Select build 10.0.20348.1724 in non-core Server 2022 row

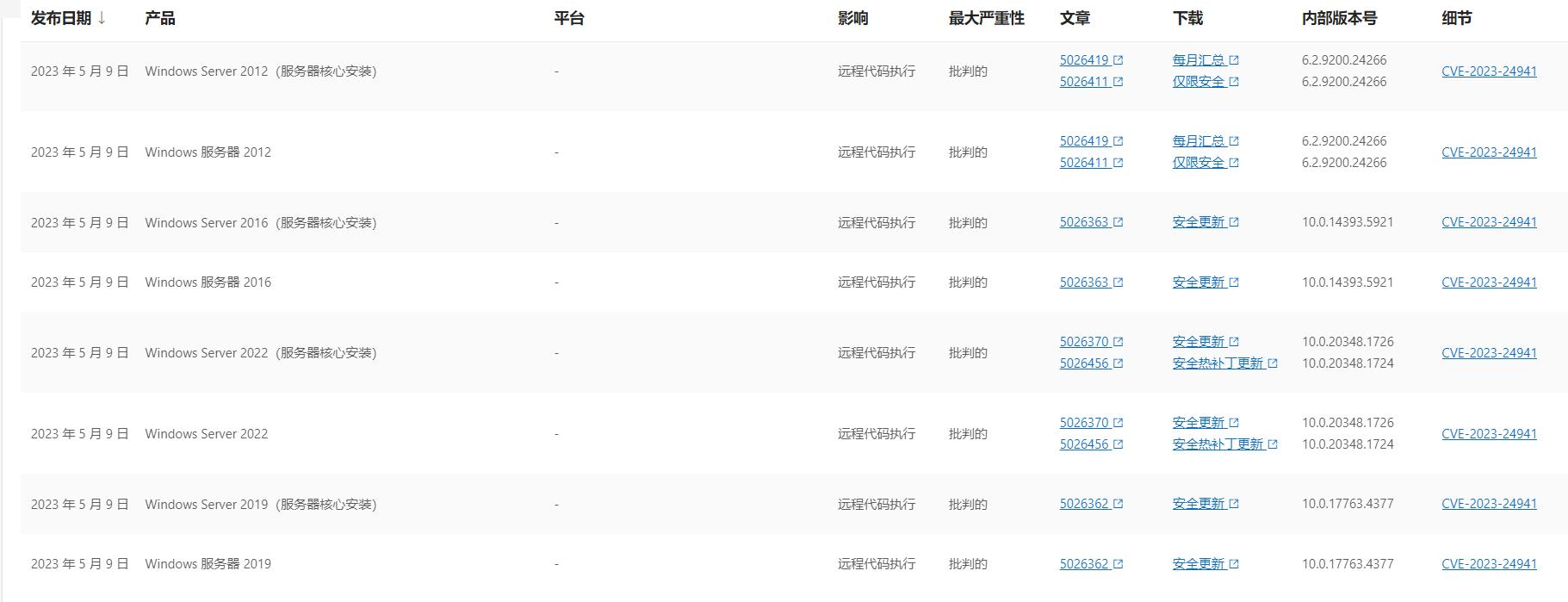[1348, 444]
